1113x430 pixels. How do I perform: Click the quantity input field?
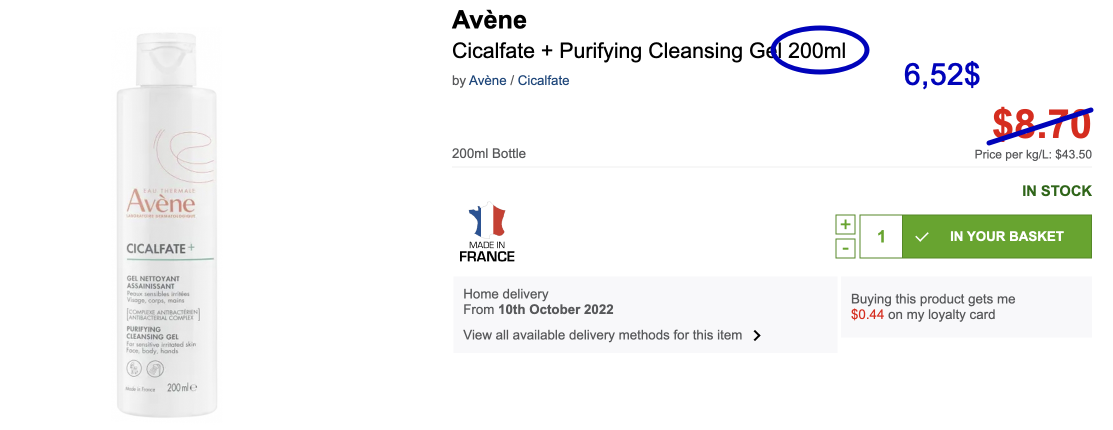click(x=881, y=237)
